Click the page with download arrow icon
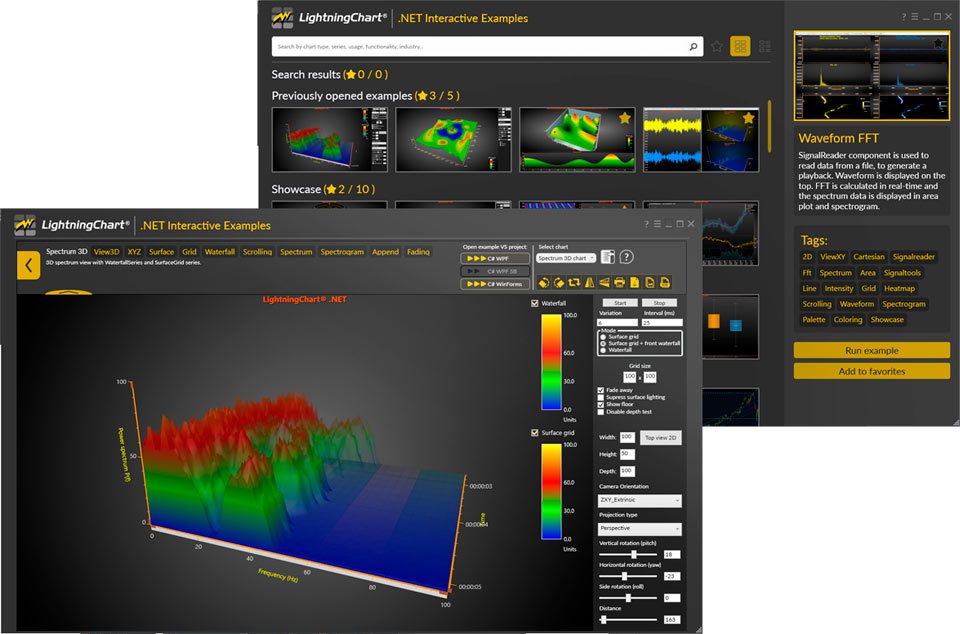Screen dimensions: 960x634 coord(634,282)
